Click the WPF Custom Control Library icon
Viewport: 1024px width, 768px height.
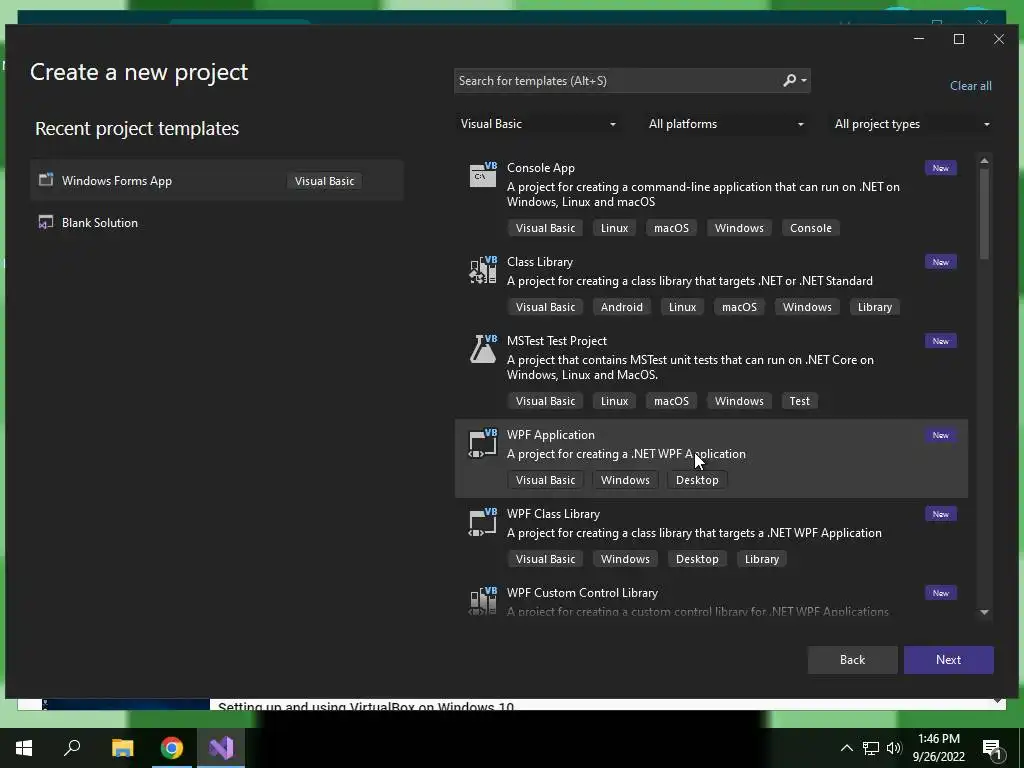tap(483, 600)
